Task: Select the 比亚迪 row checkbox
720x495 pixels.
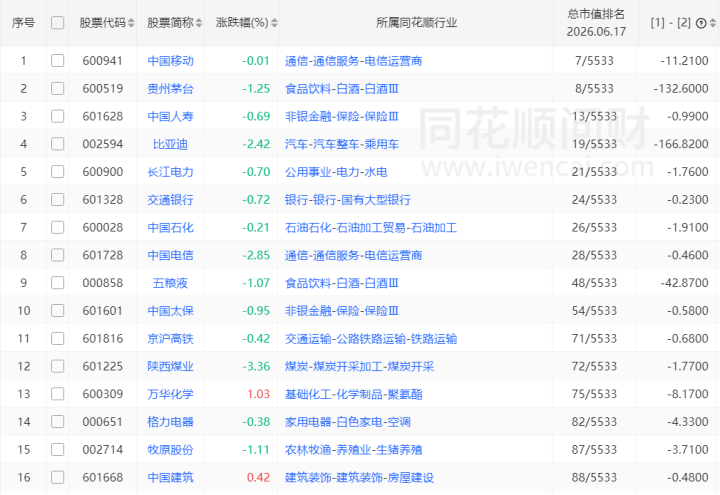Action: (x=57, y=144)
